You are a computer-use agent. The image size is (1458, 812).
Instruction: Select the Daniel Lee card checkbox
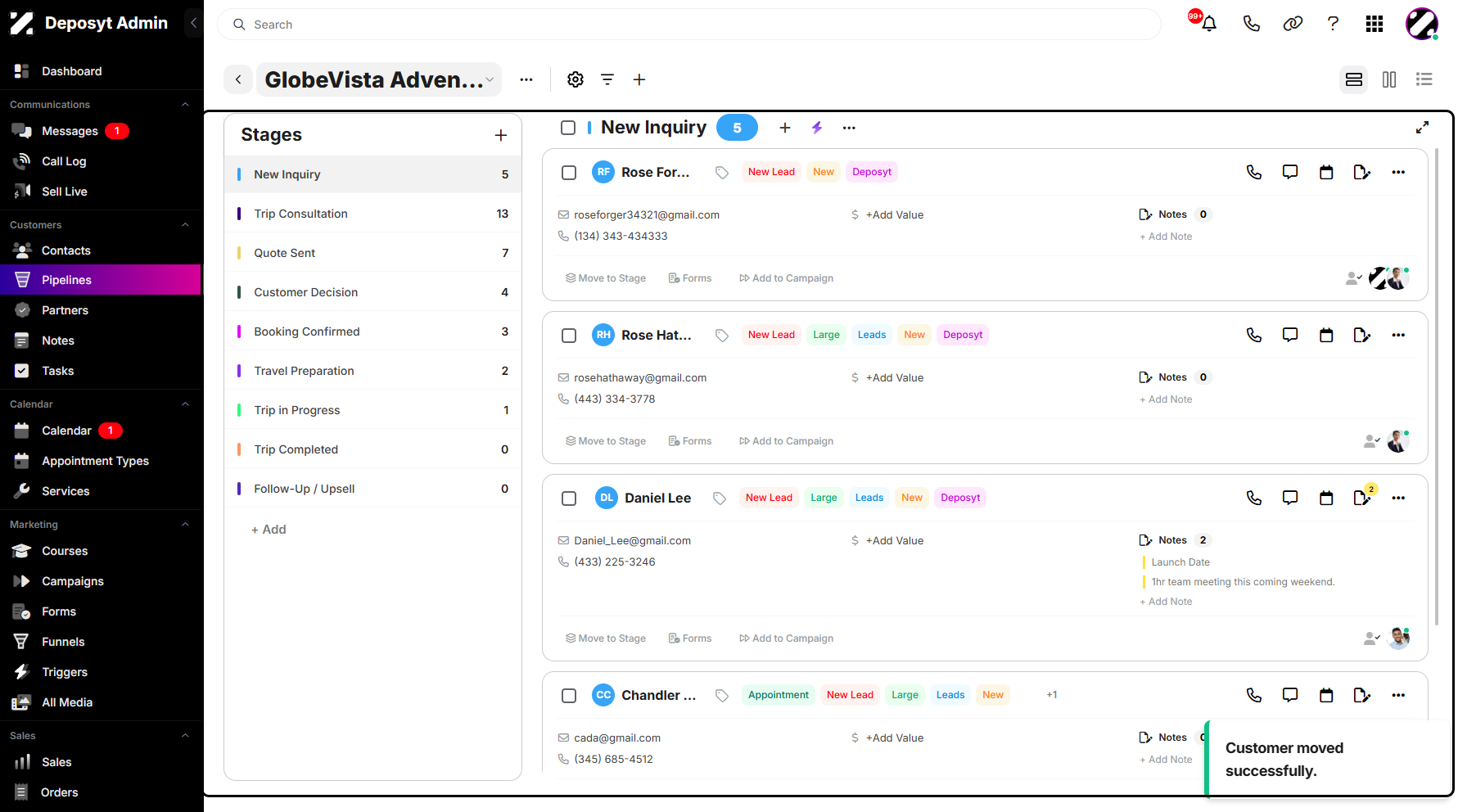569,498
